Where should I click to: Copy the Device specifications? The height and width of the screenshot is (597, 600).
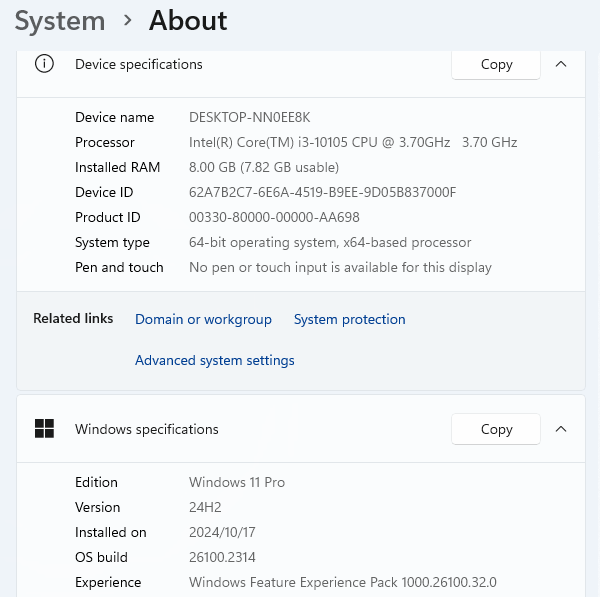496,64
